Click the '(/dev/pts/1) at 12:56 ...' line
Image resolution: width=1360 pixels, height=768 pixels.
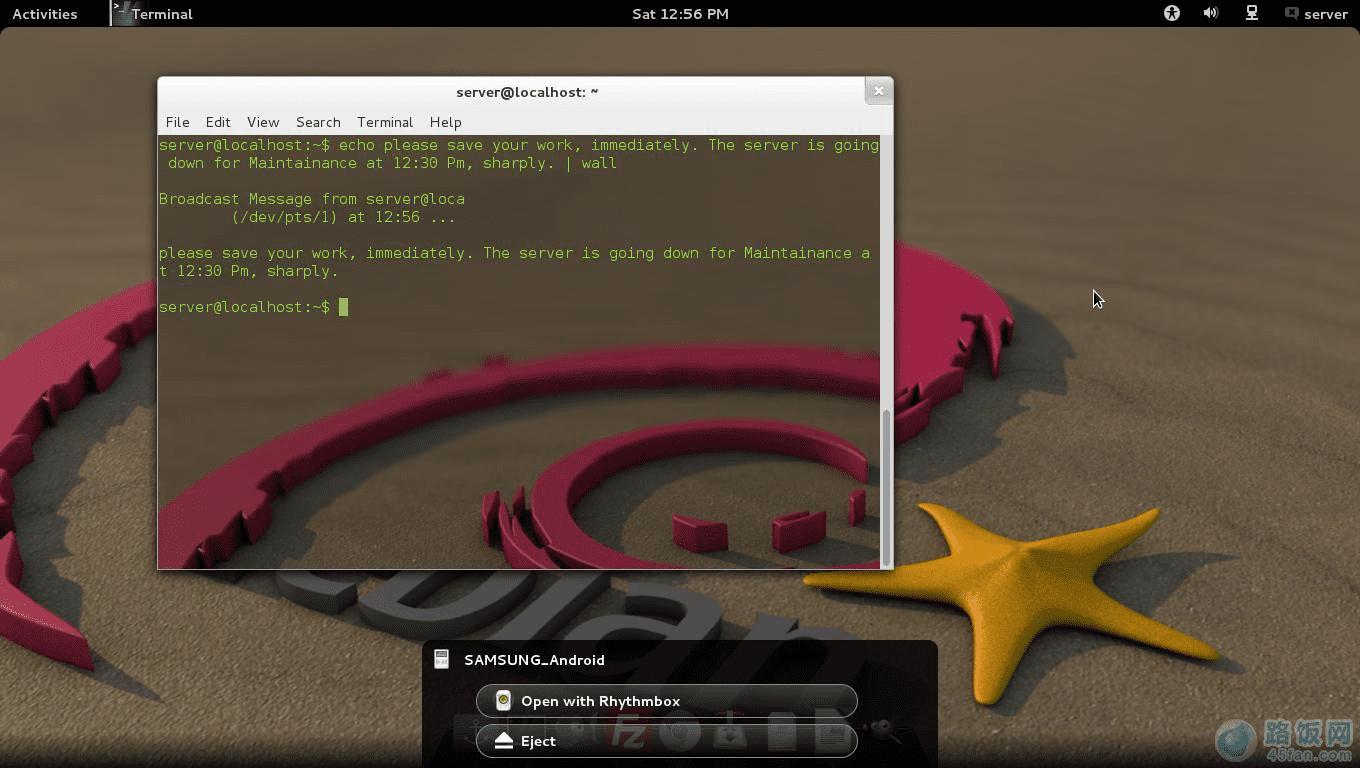coord(343,217)
